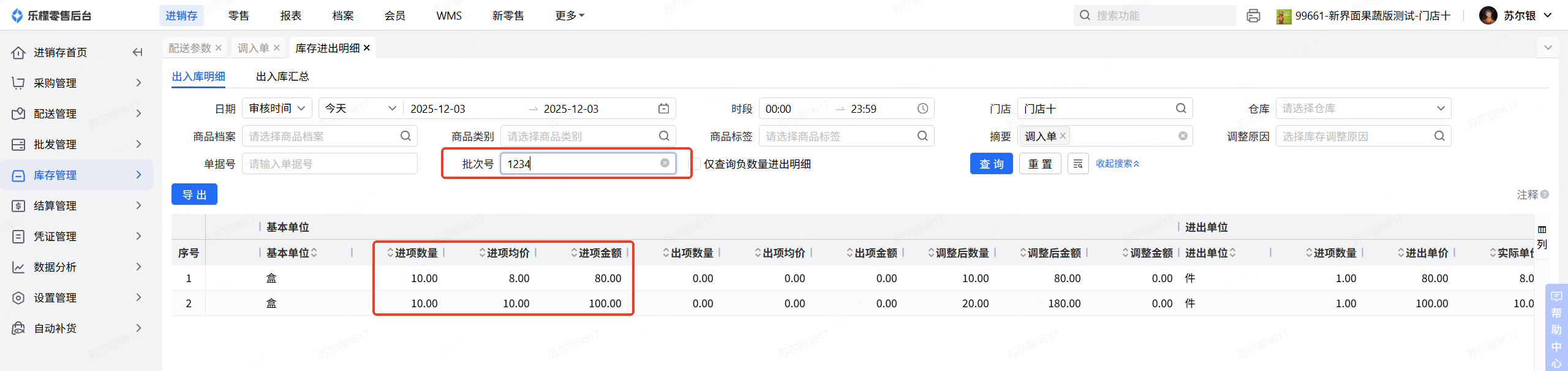The width and height of the screenshot is (1568, 371).
Task: Expand the 更多 menu in top navigation
Action: coord(570,16)
